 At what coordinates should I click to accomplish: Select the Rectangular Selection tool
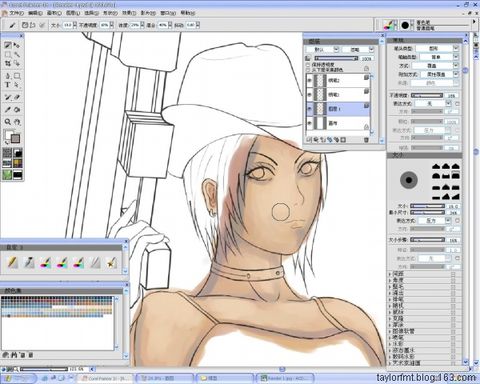click(x=8, y=54)
